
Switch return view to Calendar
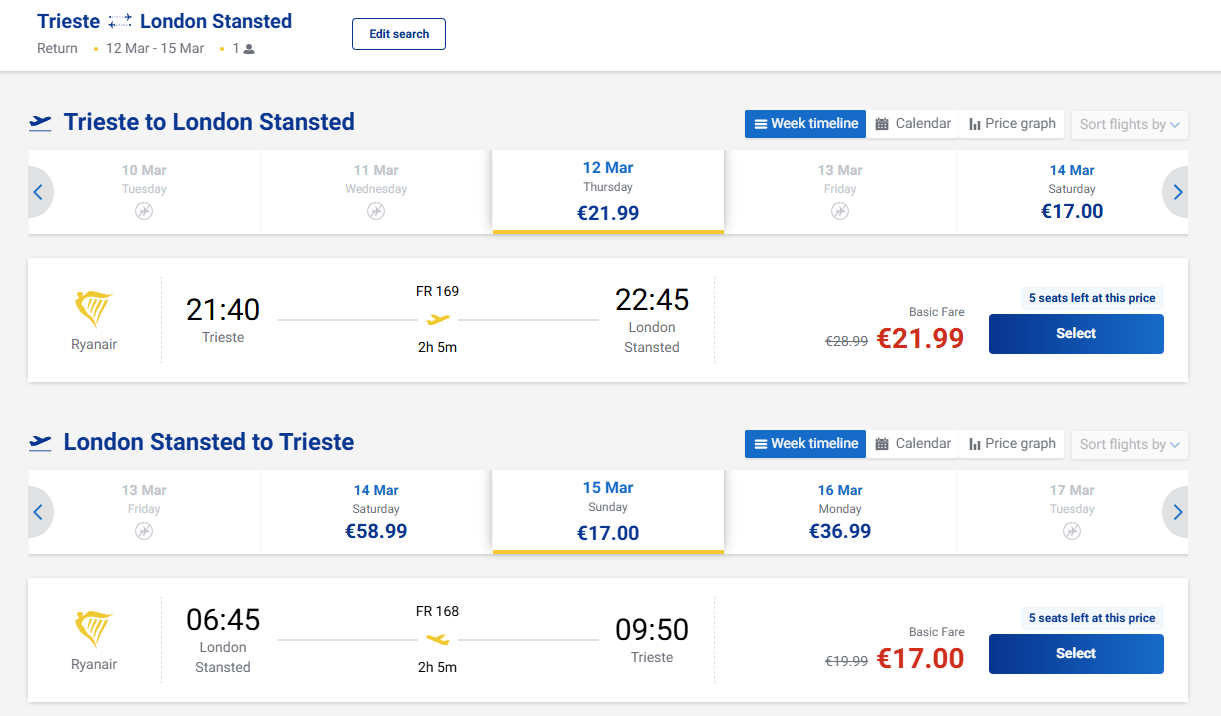pos(913,444)
